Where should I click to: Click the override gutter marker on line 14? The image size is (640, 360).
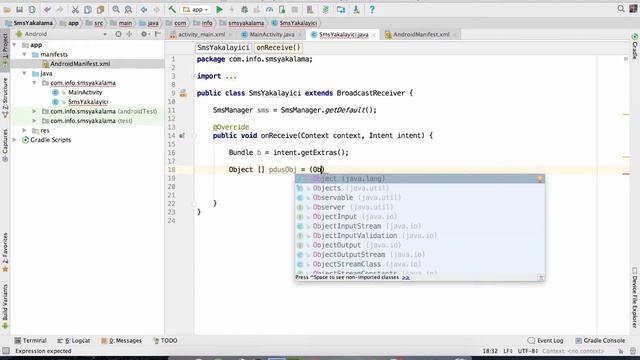click(182, 136)
